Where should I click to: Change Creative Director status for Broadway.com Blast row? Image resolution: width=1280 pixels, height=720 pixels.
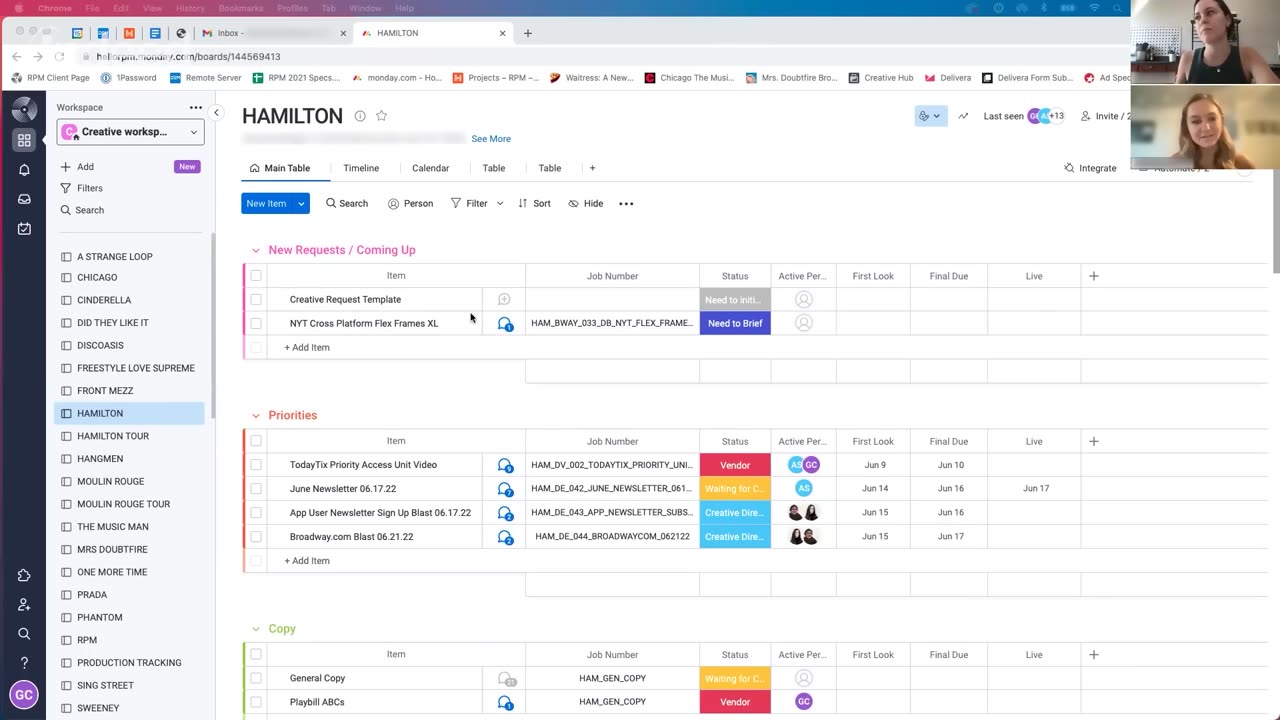pyautogui.click(x=735, y=537)
